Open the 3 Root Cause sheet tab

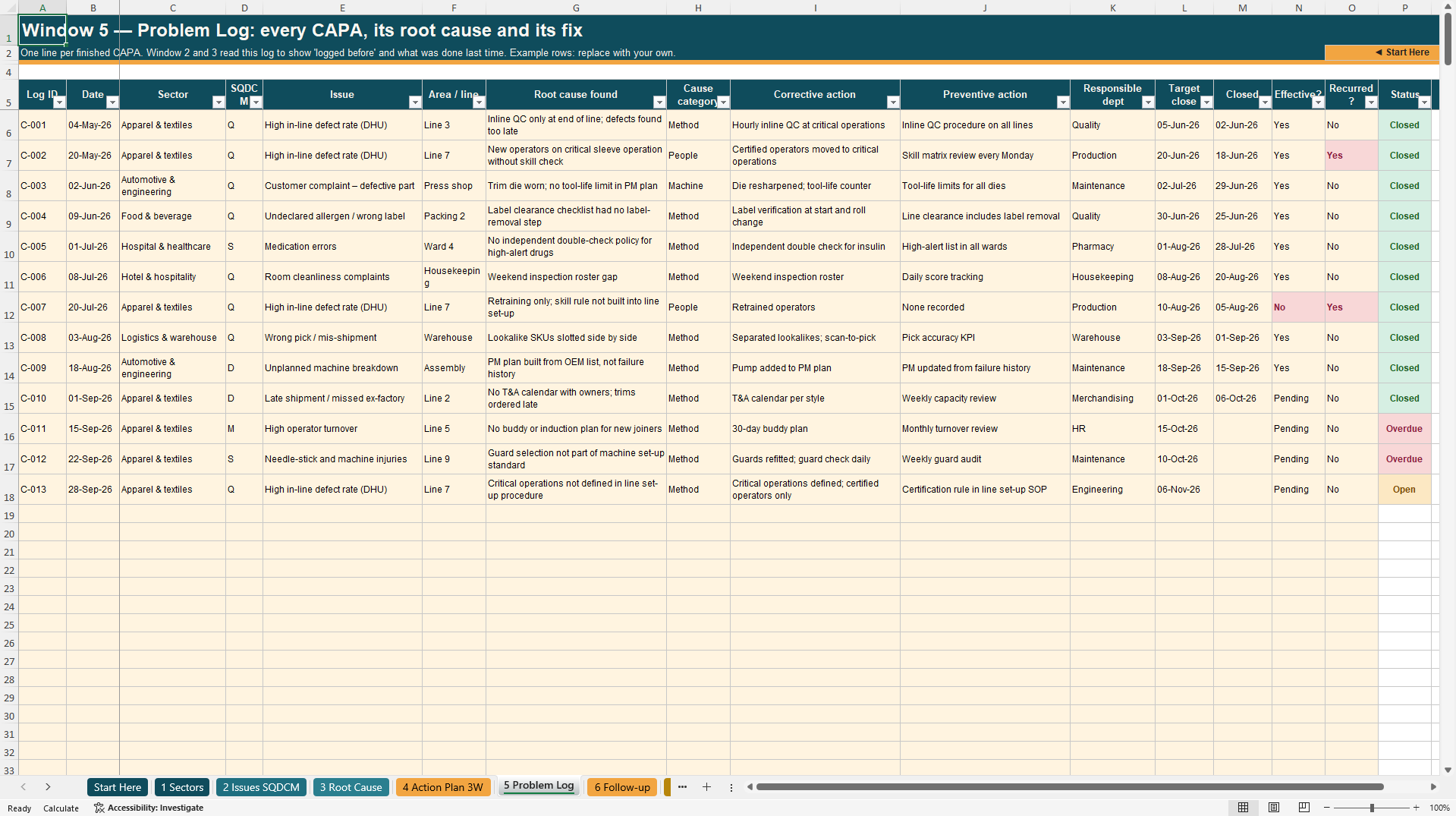tap(351, 787)
